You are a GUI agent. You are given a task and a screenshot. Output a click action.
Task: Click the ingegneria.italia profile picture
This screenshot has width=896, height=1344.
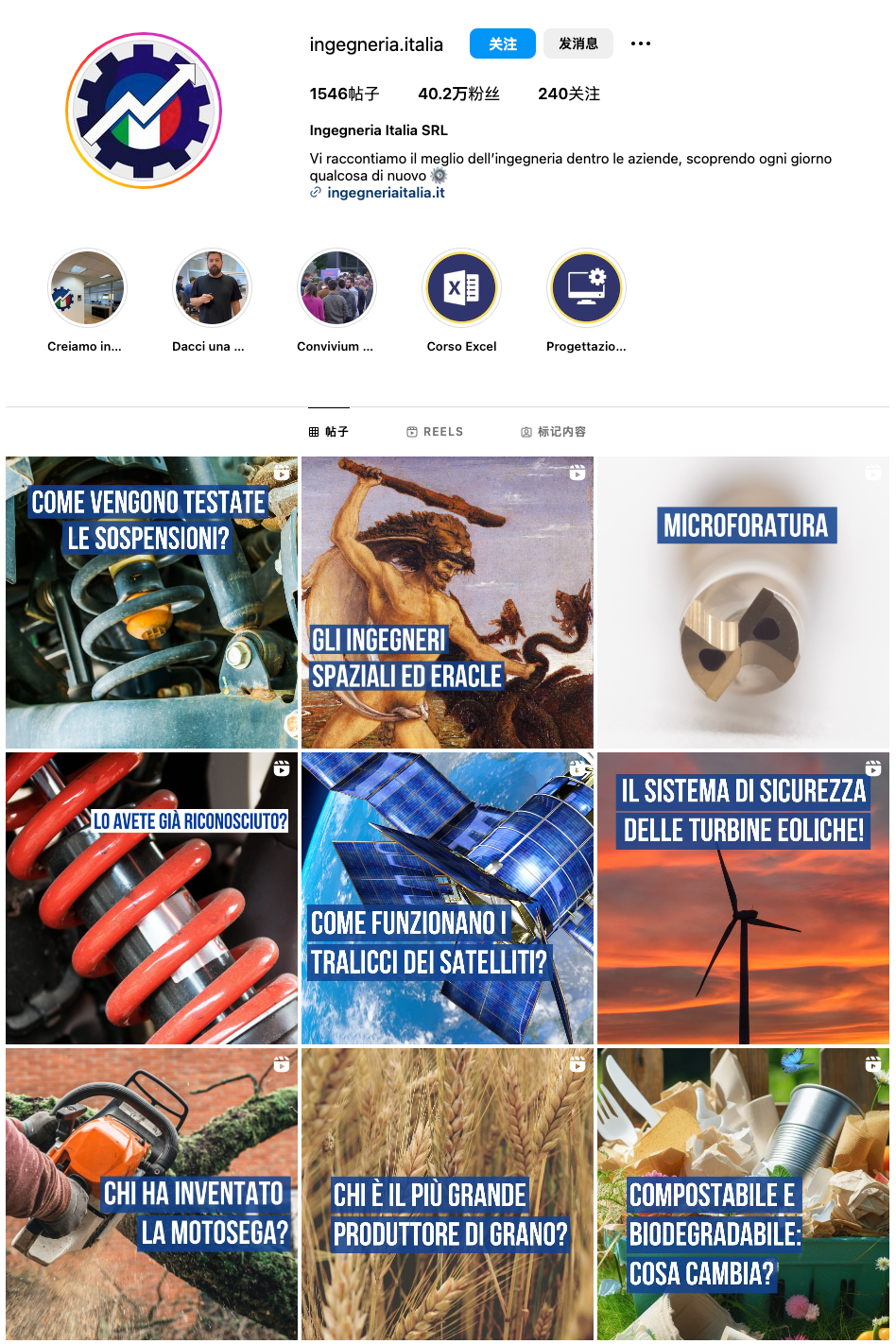[144, 111]
